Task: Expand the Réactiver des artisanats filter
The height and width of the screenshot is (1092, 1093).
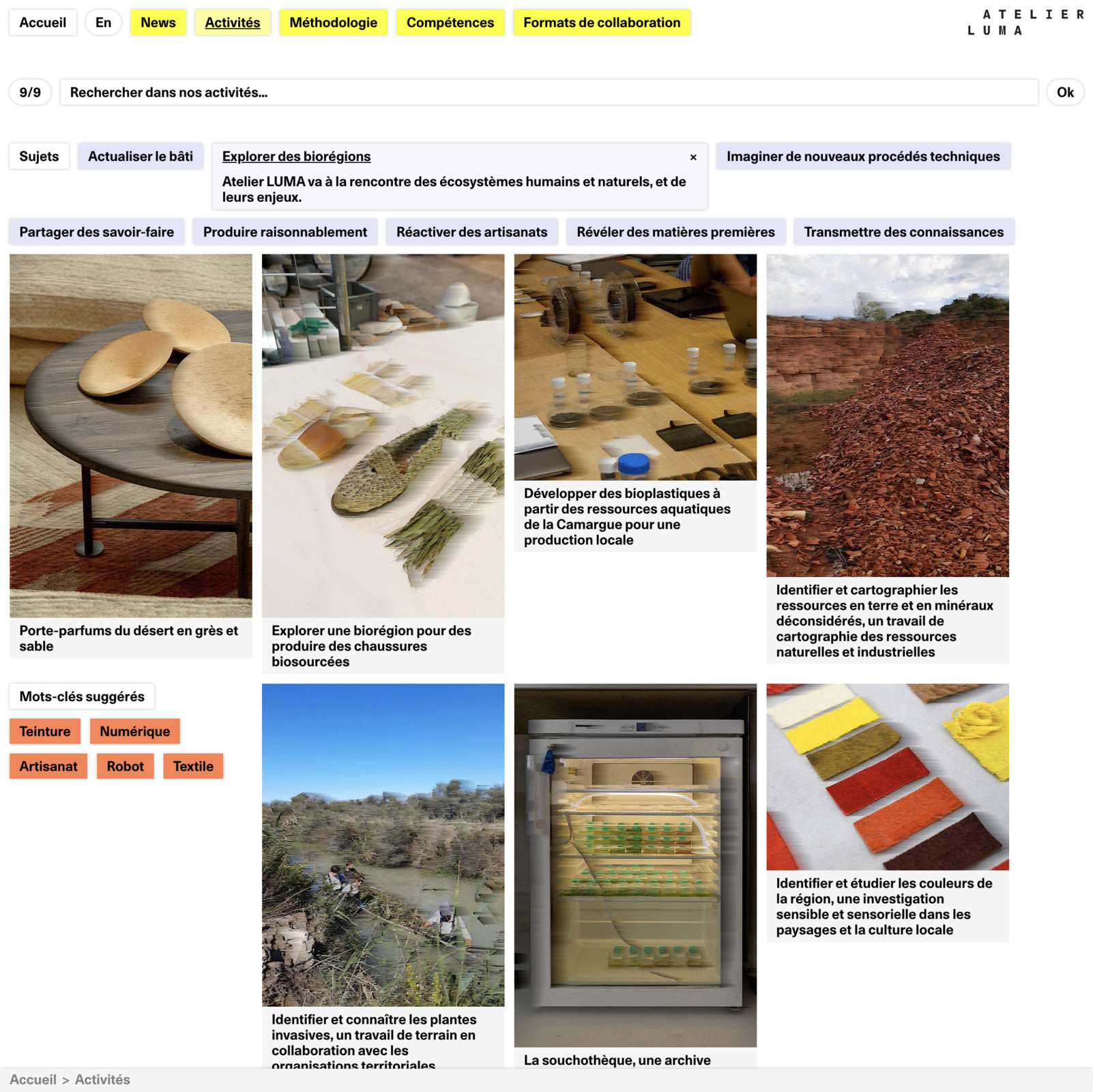Action: tap(471, 232)
